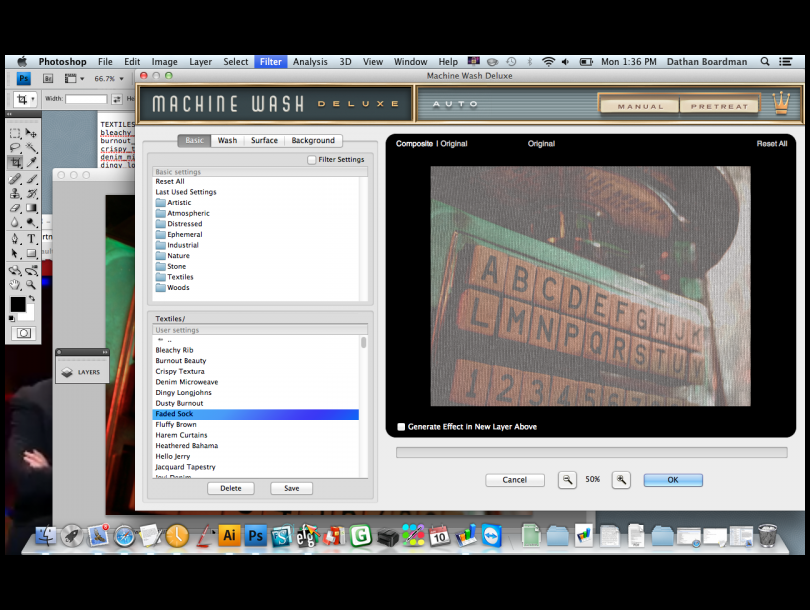
Task: Switch to the Wash tab
Action: click(227, 140)
